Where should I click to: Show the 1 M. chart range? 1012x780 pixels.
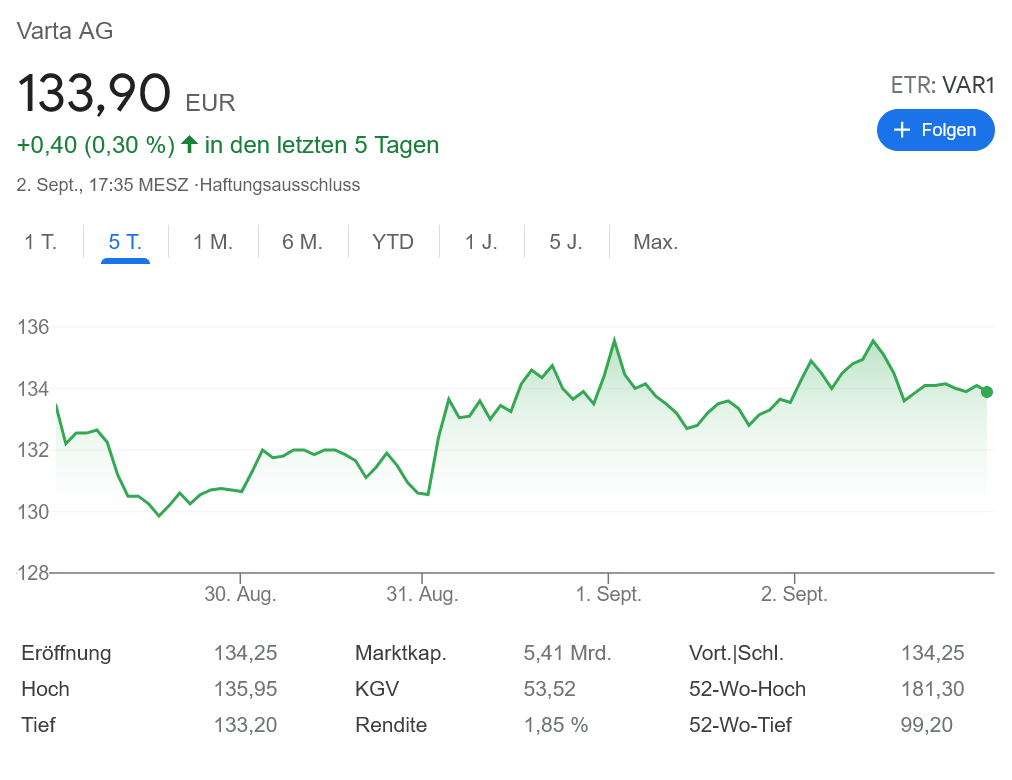[213, 242]
